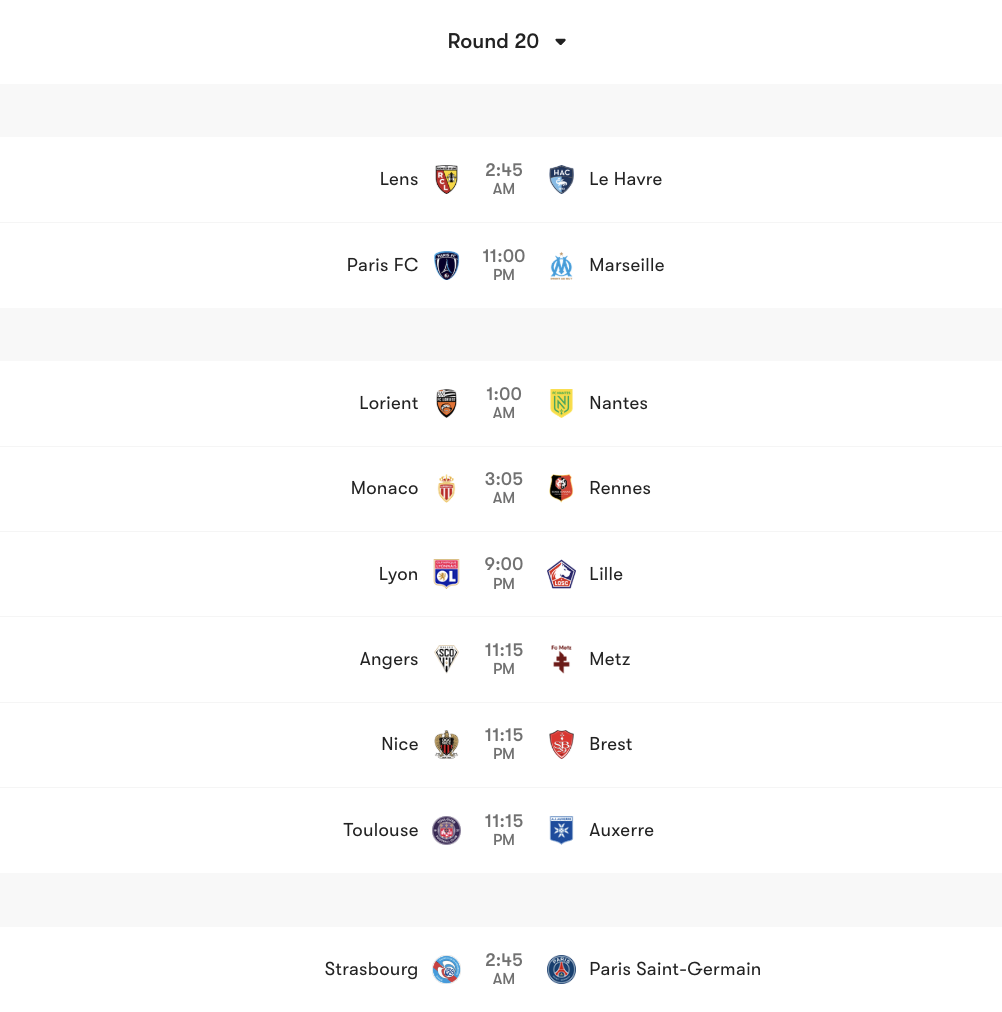The width and height of the screenshot is (1002, 1012).
Task: Click the Strasbourg club logo
Action: pyautogui.click(x=447, y=969)
